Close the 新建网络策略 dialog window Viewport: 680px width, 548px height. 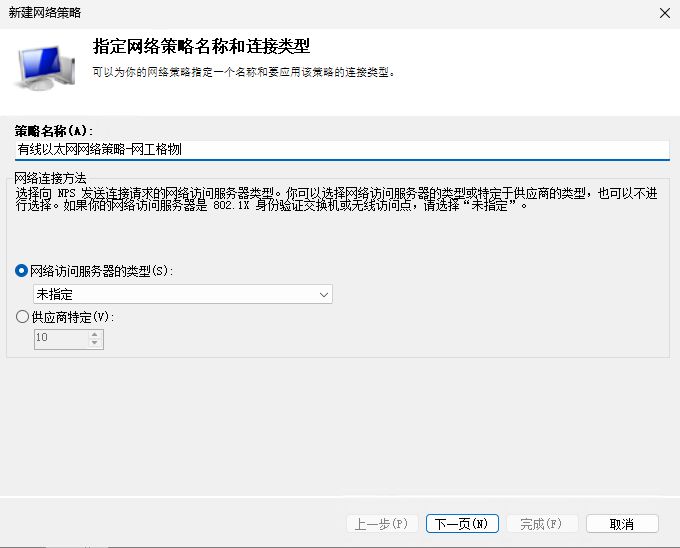[x=665, y=13]
